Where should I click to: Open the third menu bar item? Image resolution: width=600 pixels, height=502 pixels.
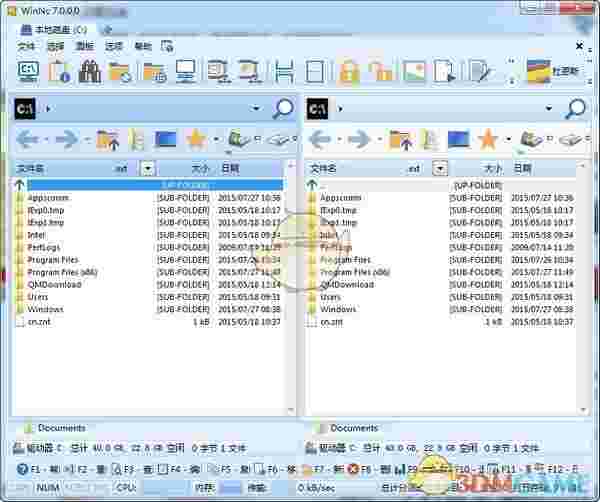[x=85, y=46]
